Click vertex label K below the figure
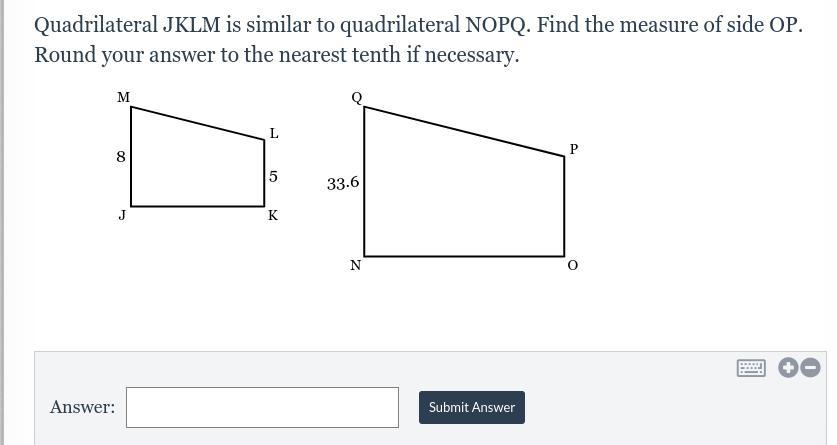Image resolution: width=837 pixels, height=445 pixels. point(273,216)
